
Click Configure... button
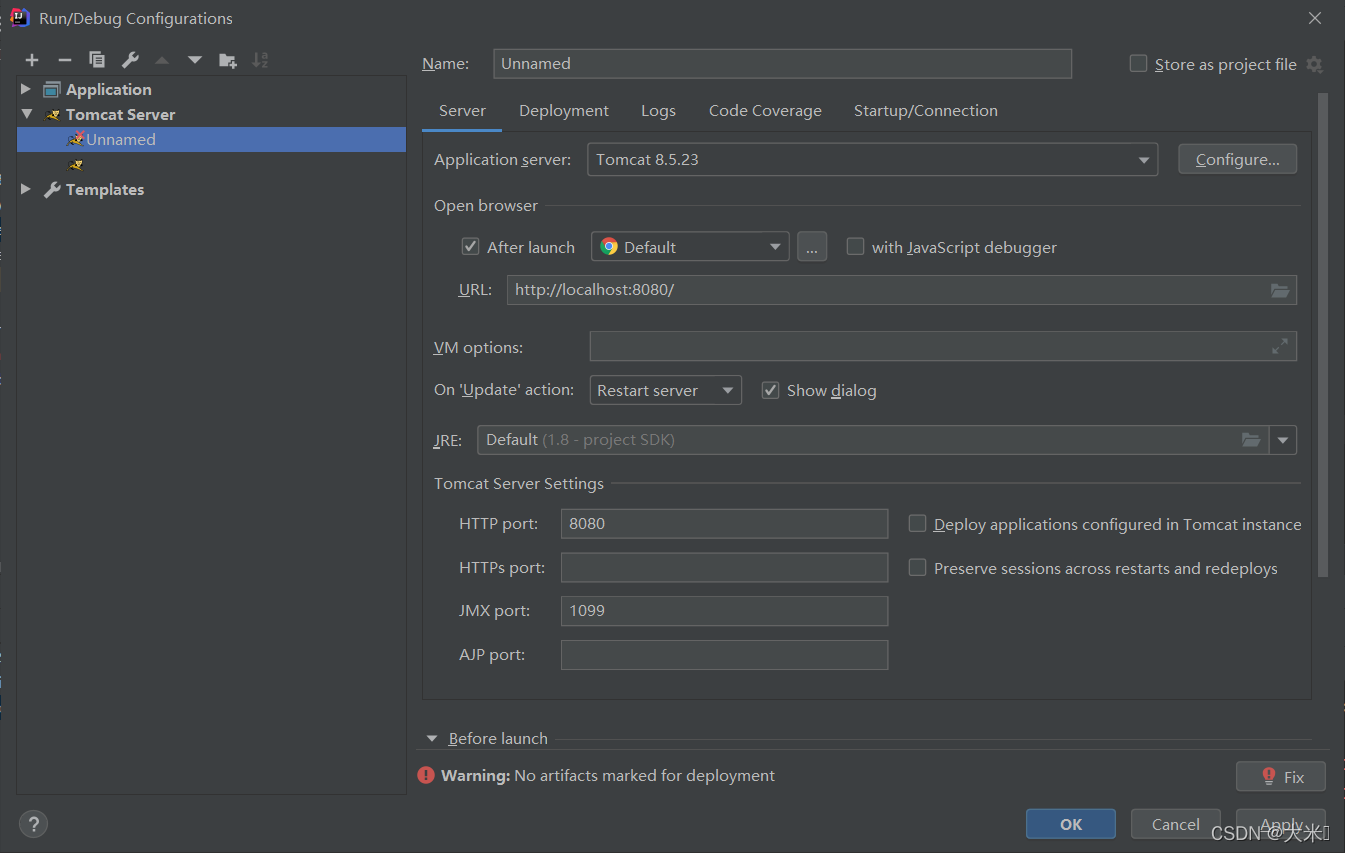point(1237,160)
